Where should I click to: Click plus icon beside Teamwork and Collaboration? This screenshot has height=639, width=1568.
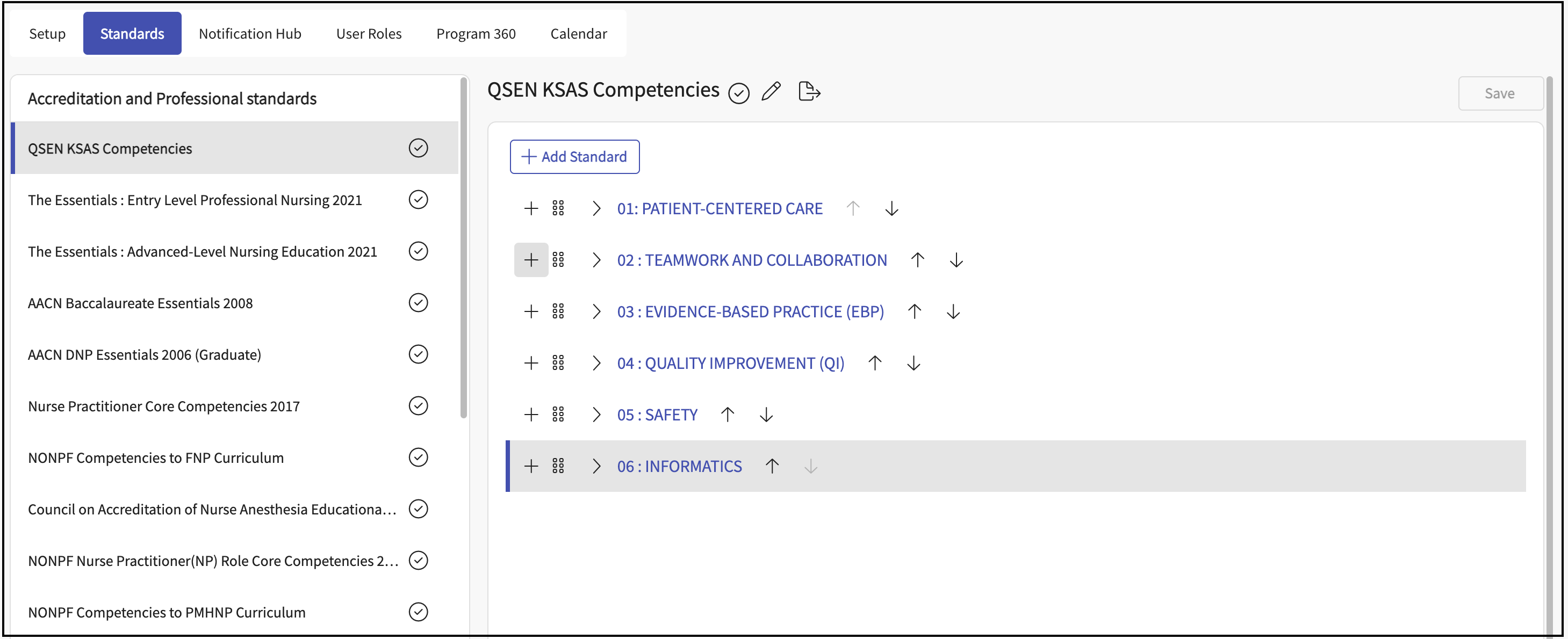[x=531, y=260]
